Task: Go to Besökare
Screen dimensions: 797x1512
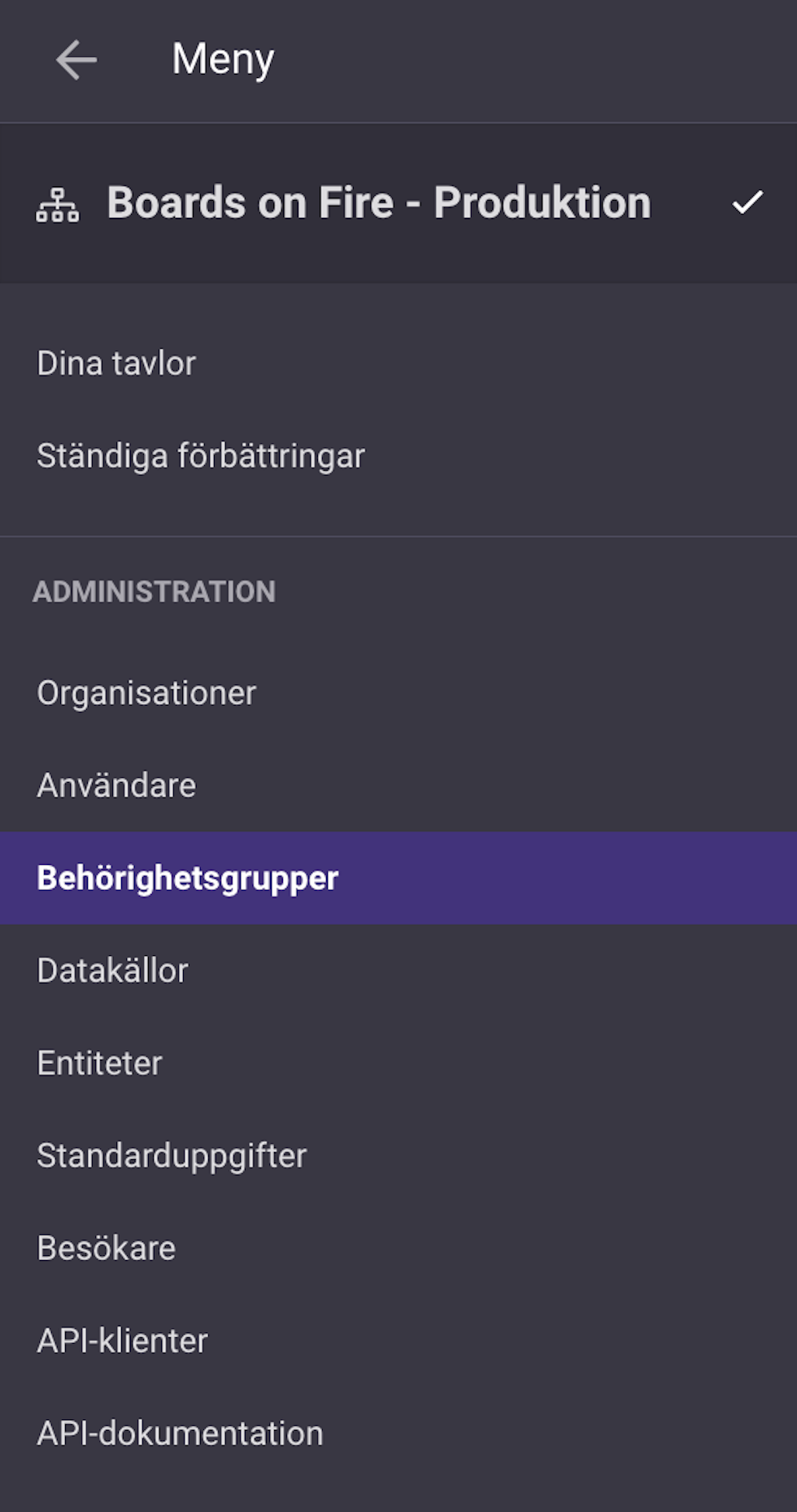Action: [398, 1249]
